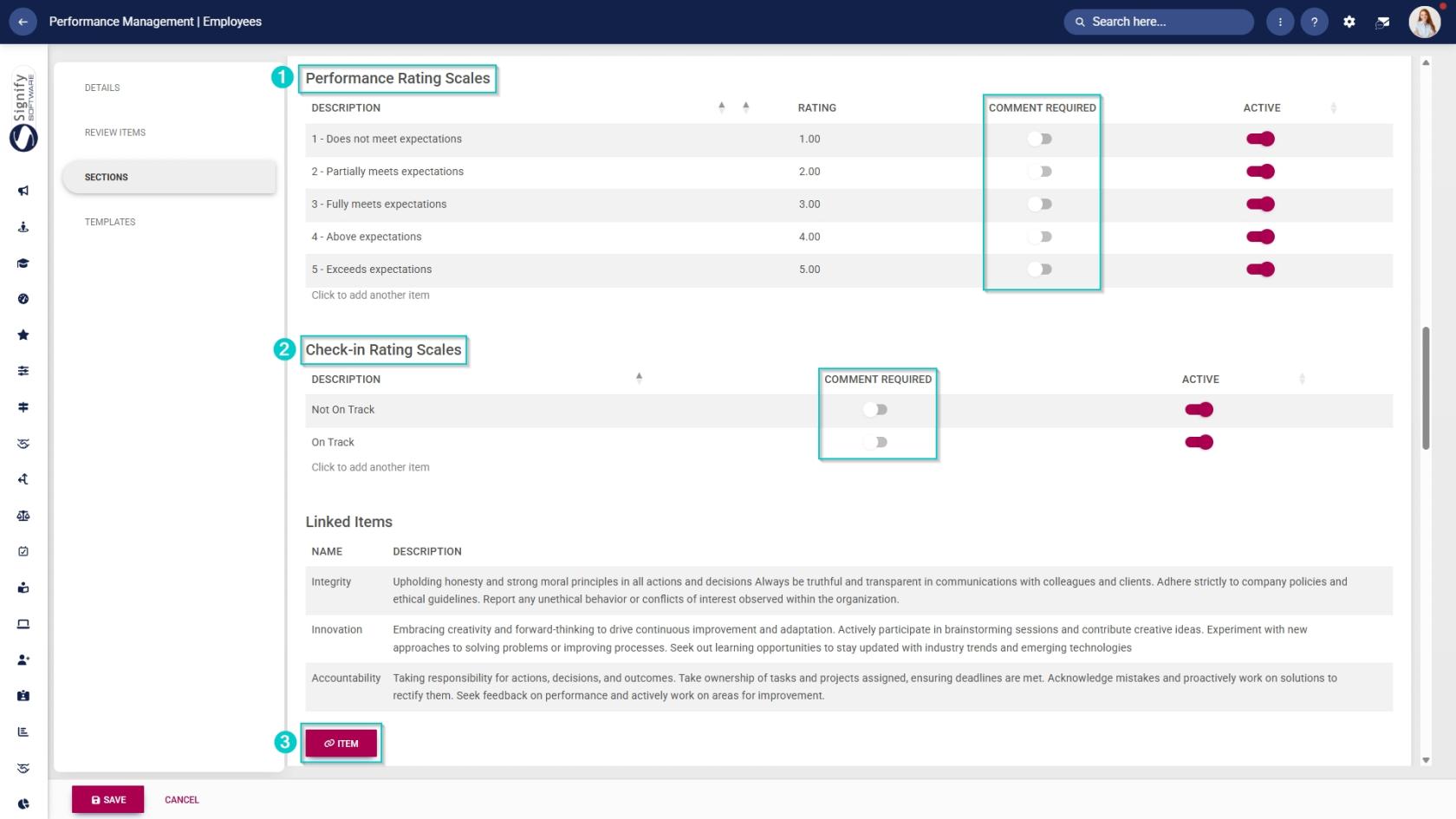Toggle Comment Required for Does not meet expectations

click(x=1040, y=139)
